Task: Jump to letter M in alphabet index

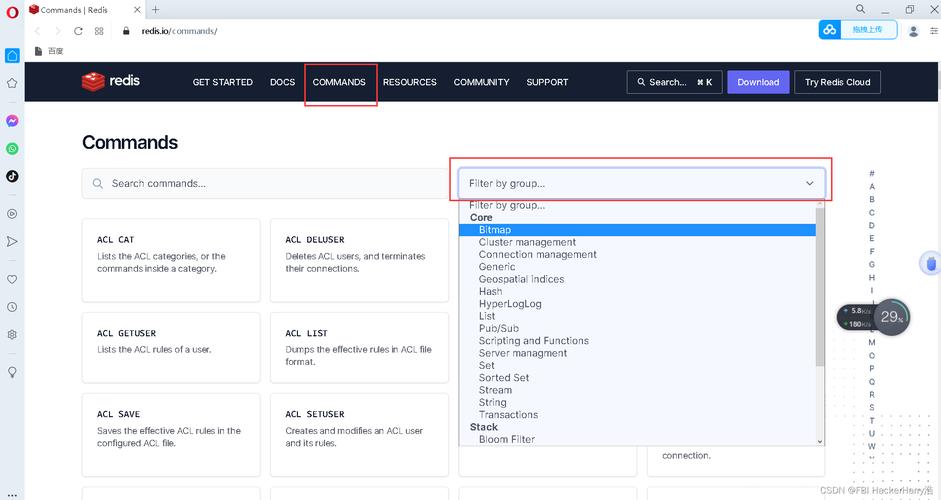Action: (872, 342)
